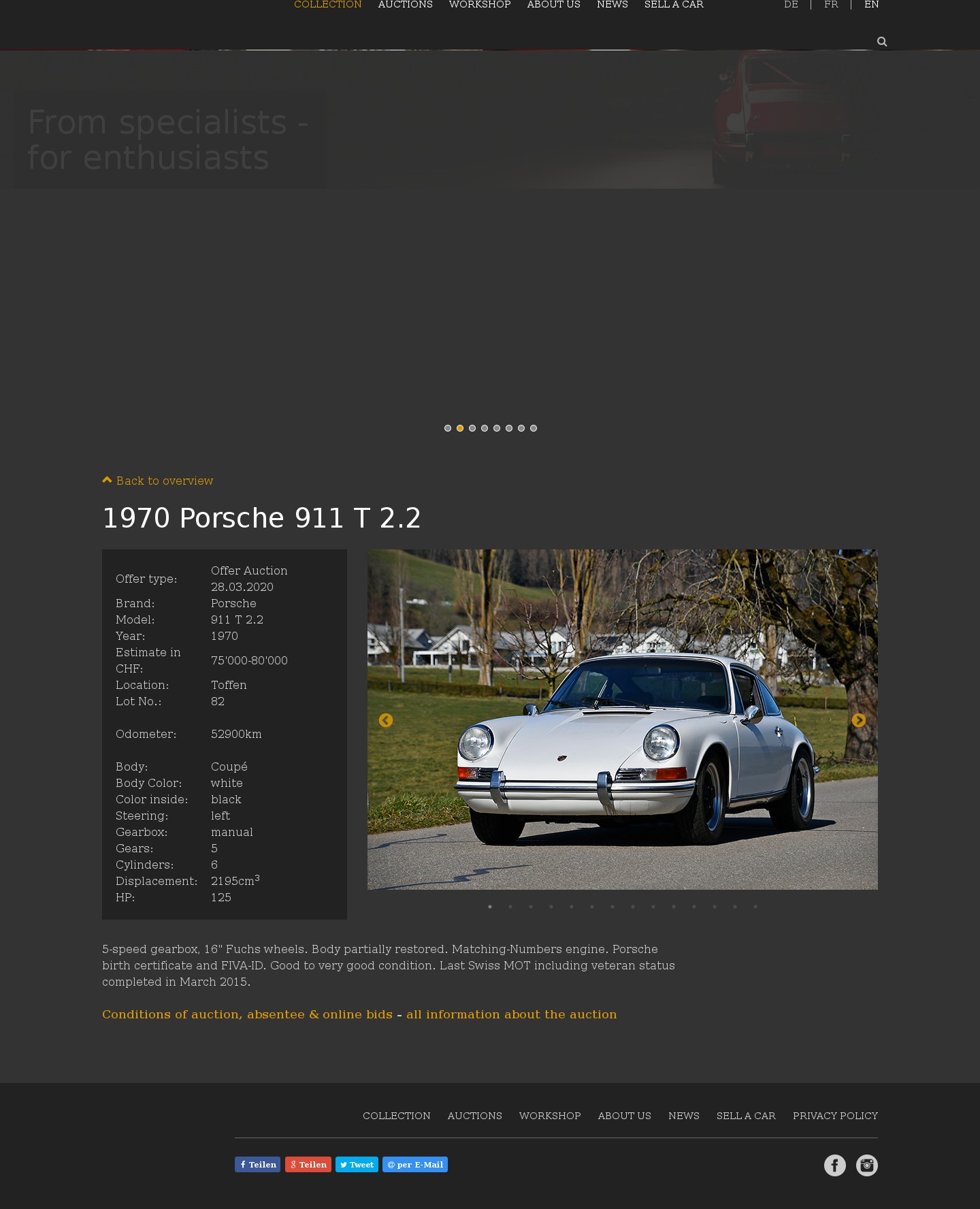Click the displacement value 2195cm3
980x1209 pixels.
(235, 880)
